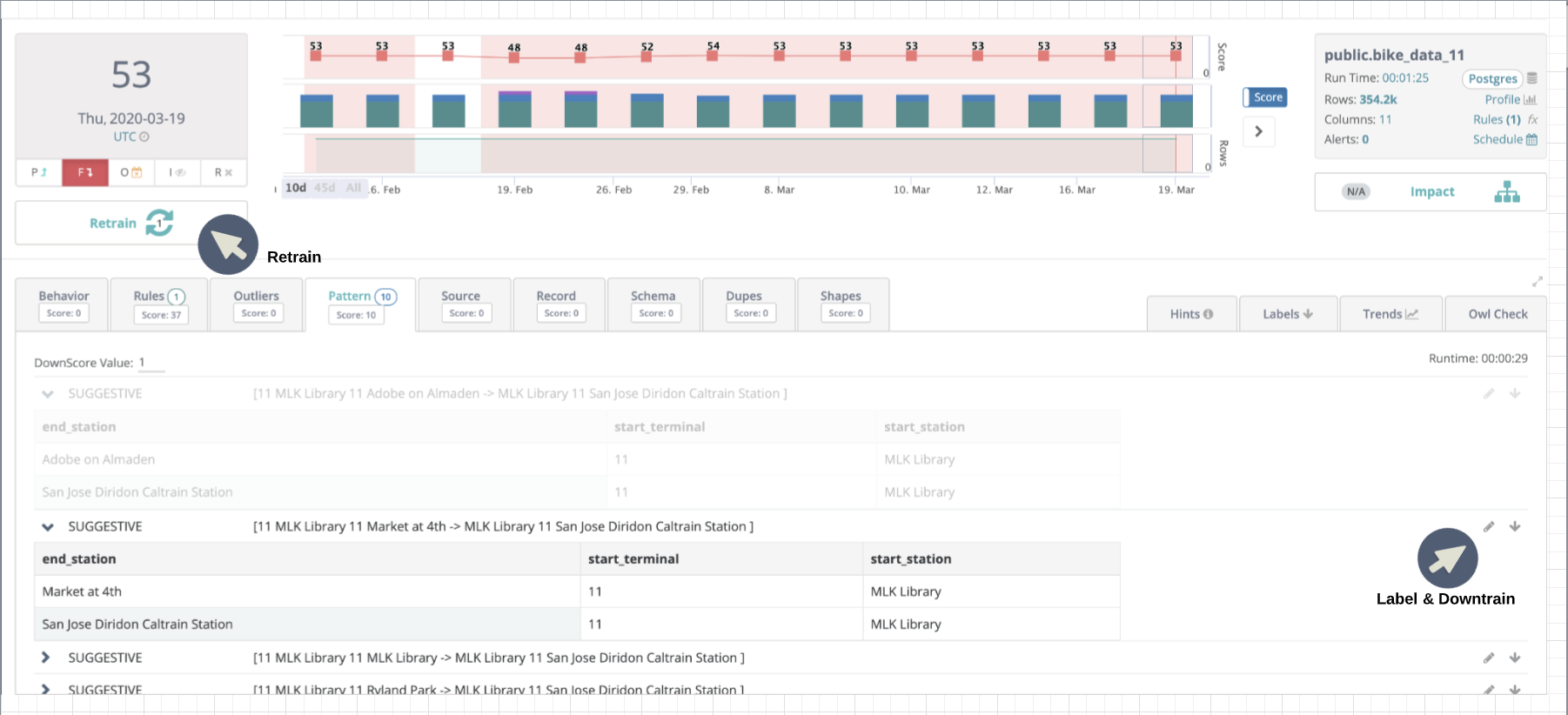This screenshot has width=1568, height=715.
Task: Click the Schedule calendar icon
Action: (x=1531, y=140)
